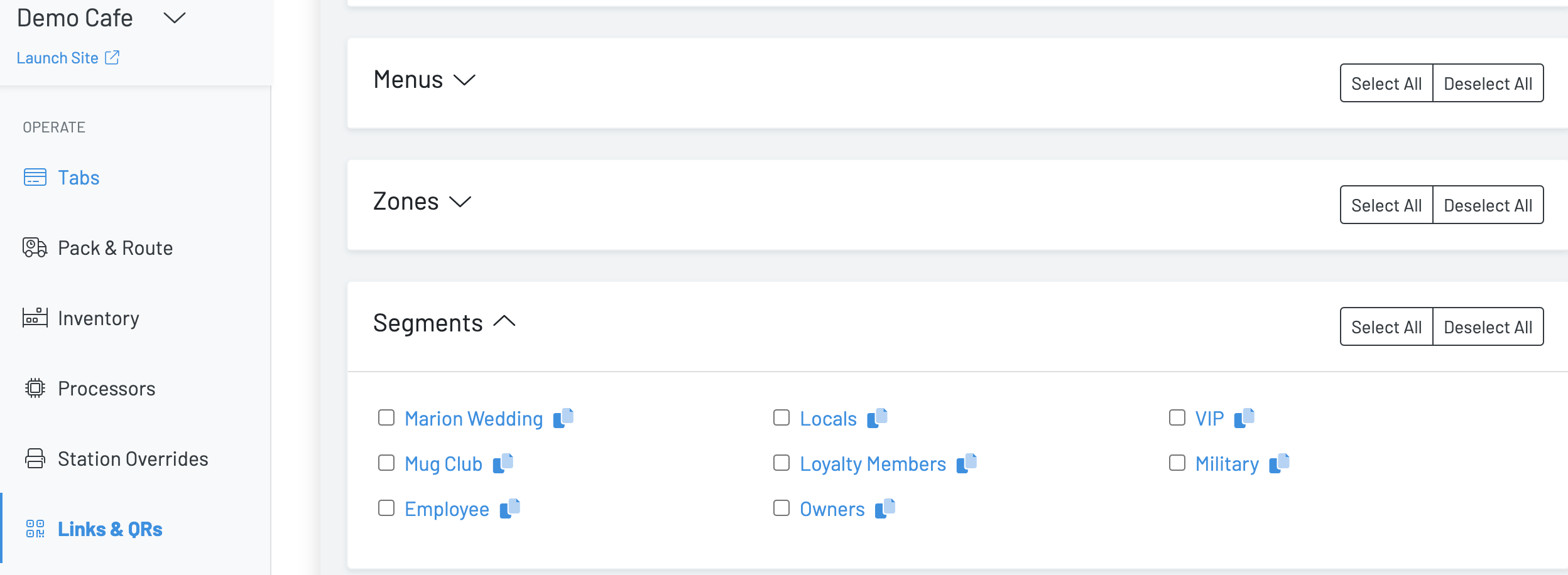Enable the Military segment checkbox
The width and height of the screenshot is (1568, 575).
click(x=1177, y=463)
